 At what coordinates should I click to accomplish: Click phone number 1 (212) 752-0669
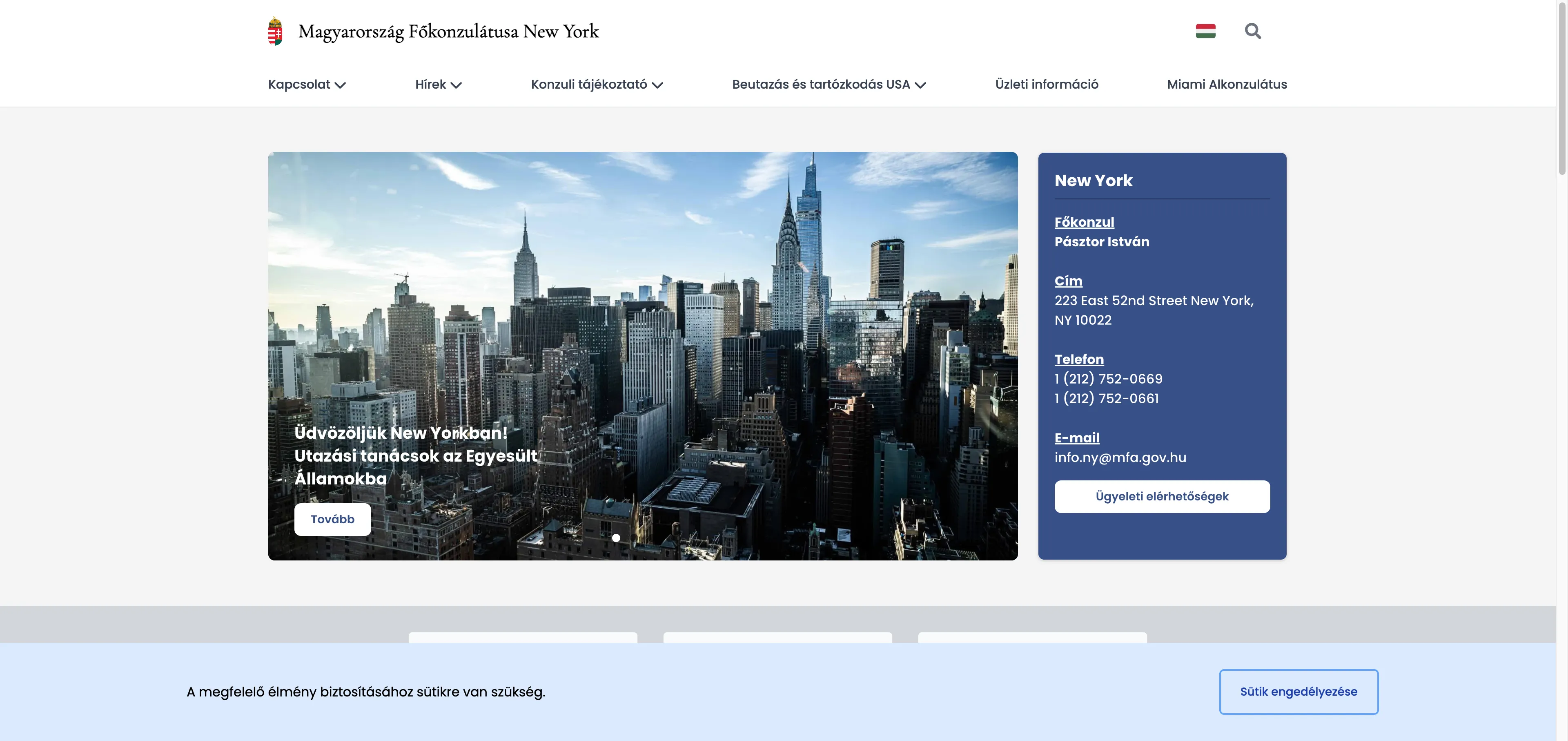point(1109,379)
